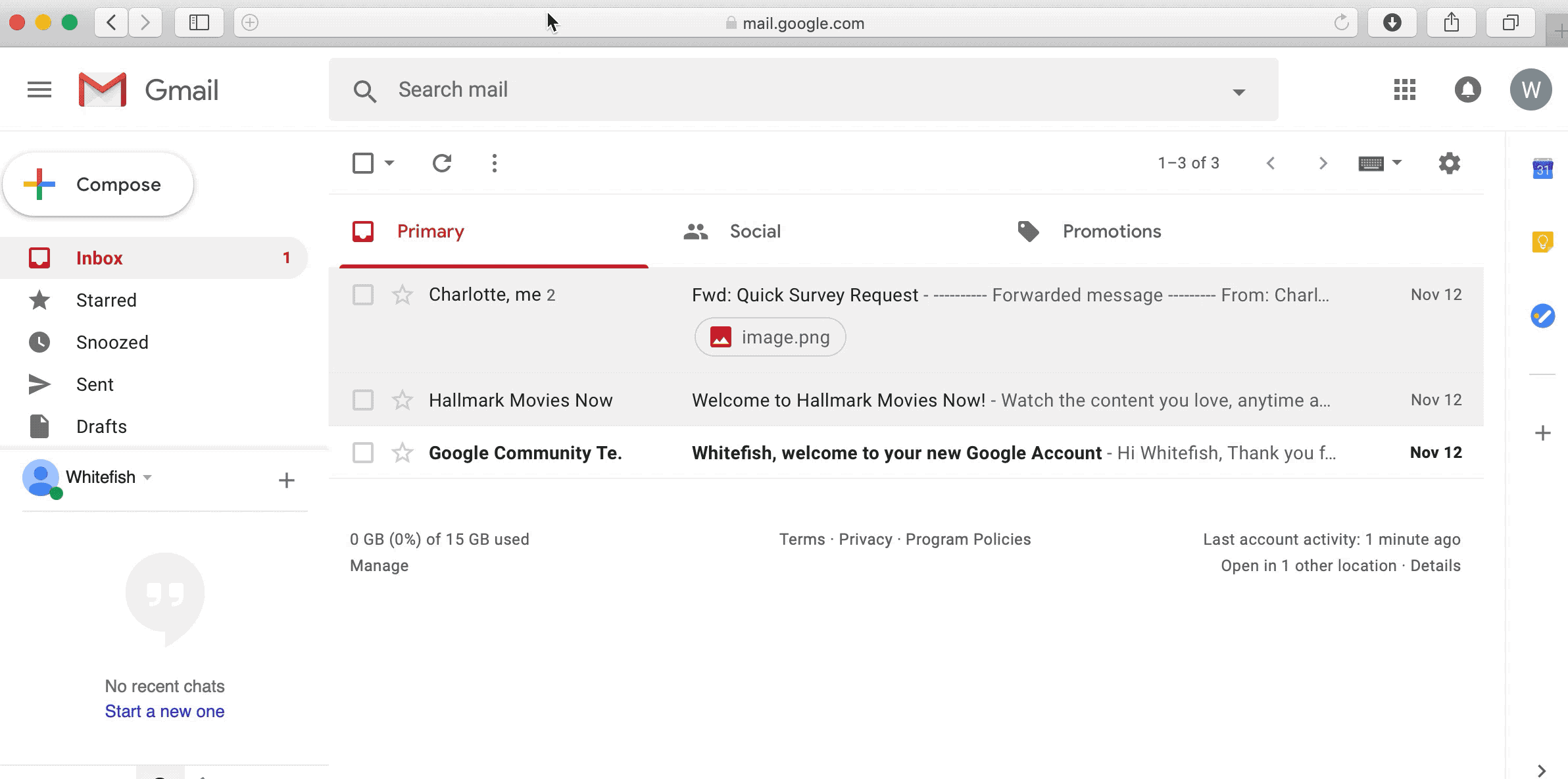Go to newer messages arrow
The image size is (1568, 779).
tap(1271, 163)
